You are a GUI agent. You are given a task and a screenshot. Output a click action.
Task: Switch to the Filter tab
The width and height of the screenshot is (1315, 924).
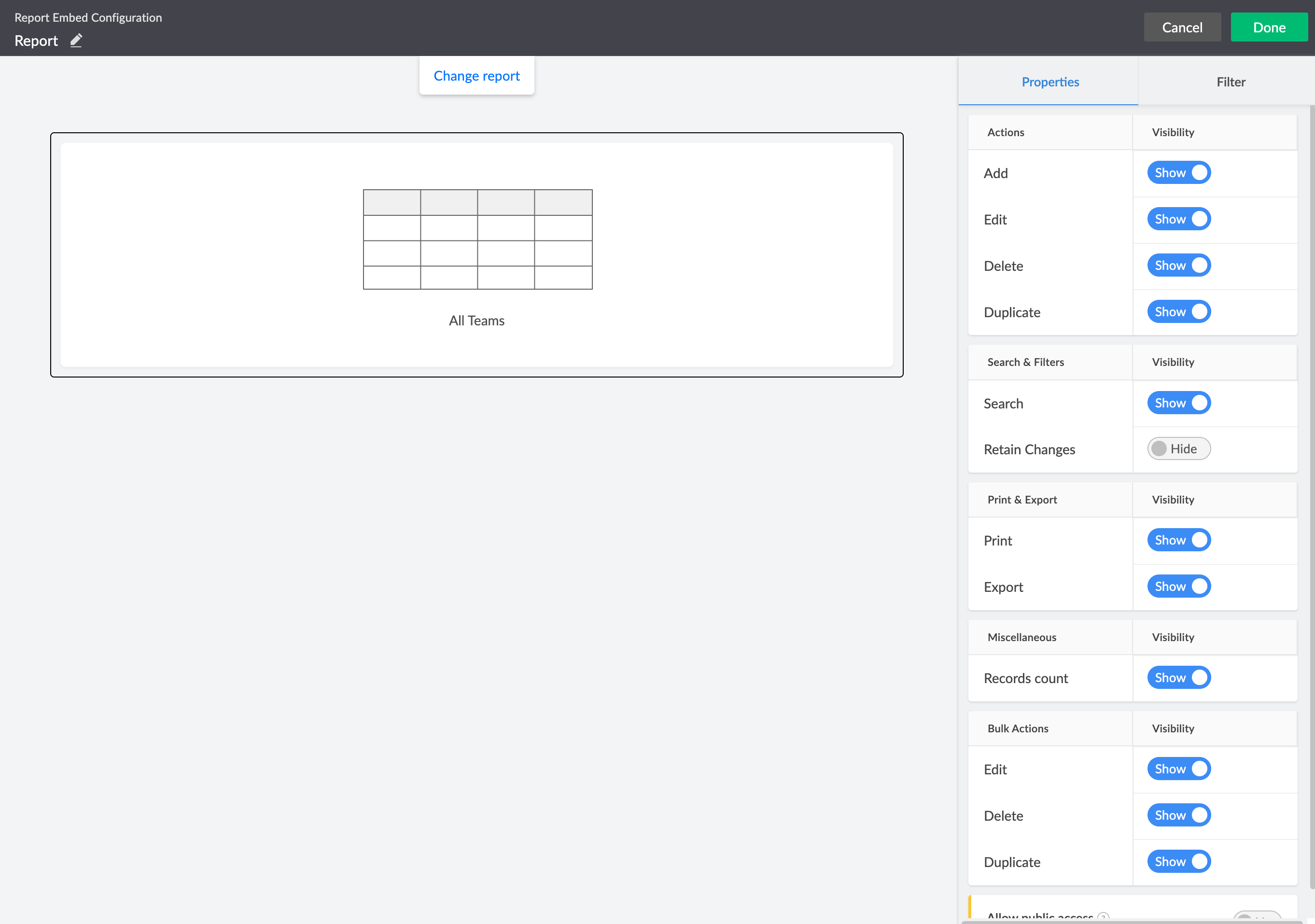click(x=1230, y=82)
